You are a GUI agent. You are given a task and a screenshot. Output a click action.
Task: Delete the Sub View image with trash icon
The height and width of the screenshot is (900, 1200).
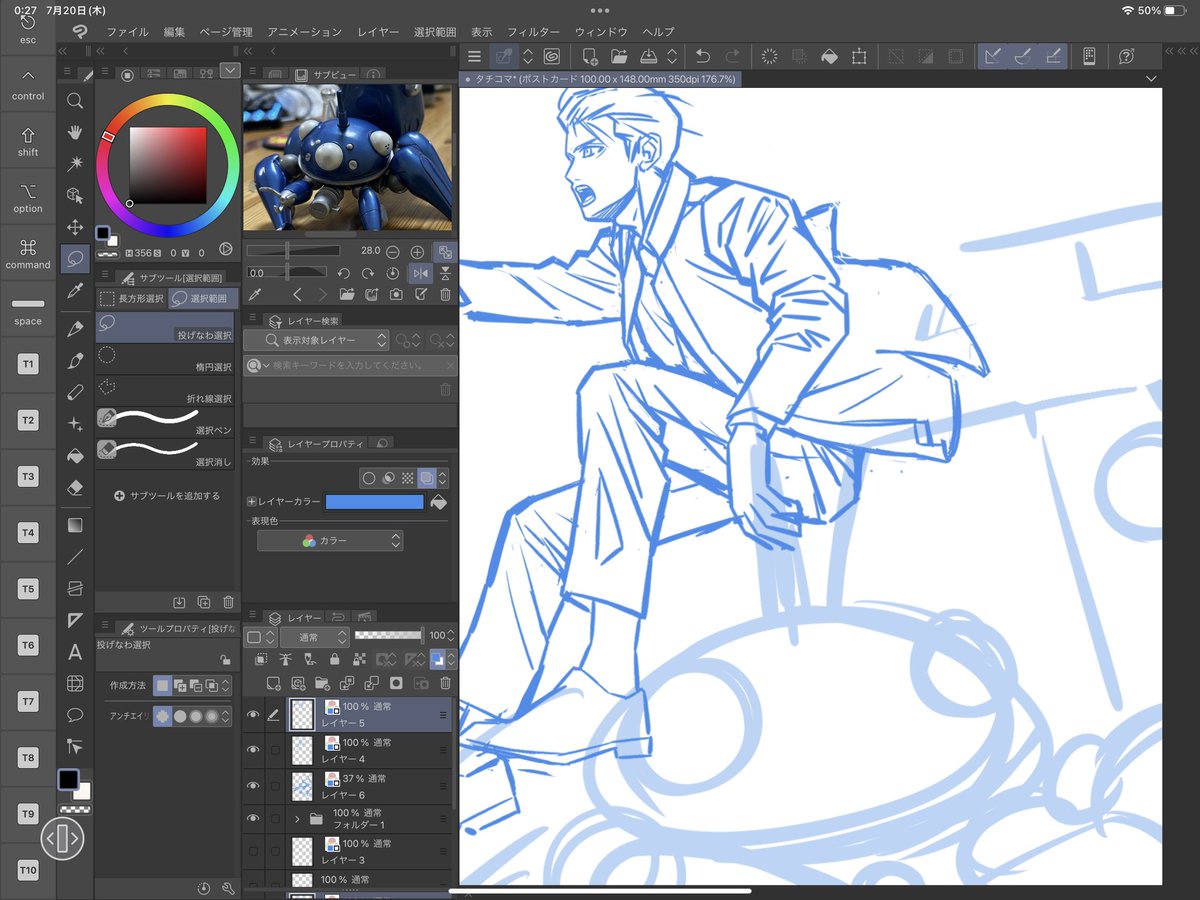click(x=445, y=294)
